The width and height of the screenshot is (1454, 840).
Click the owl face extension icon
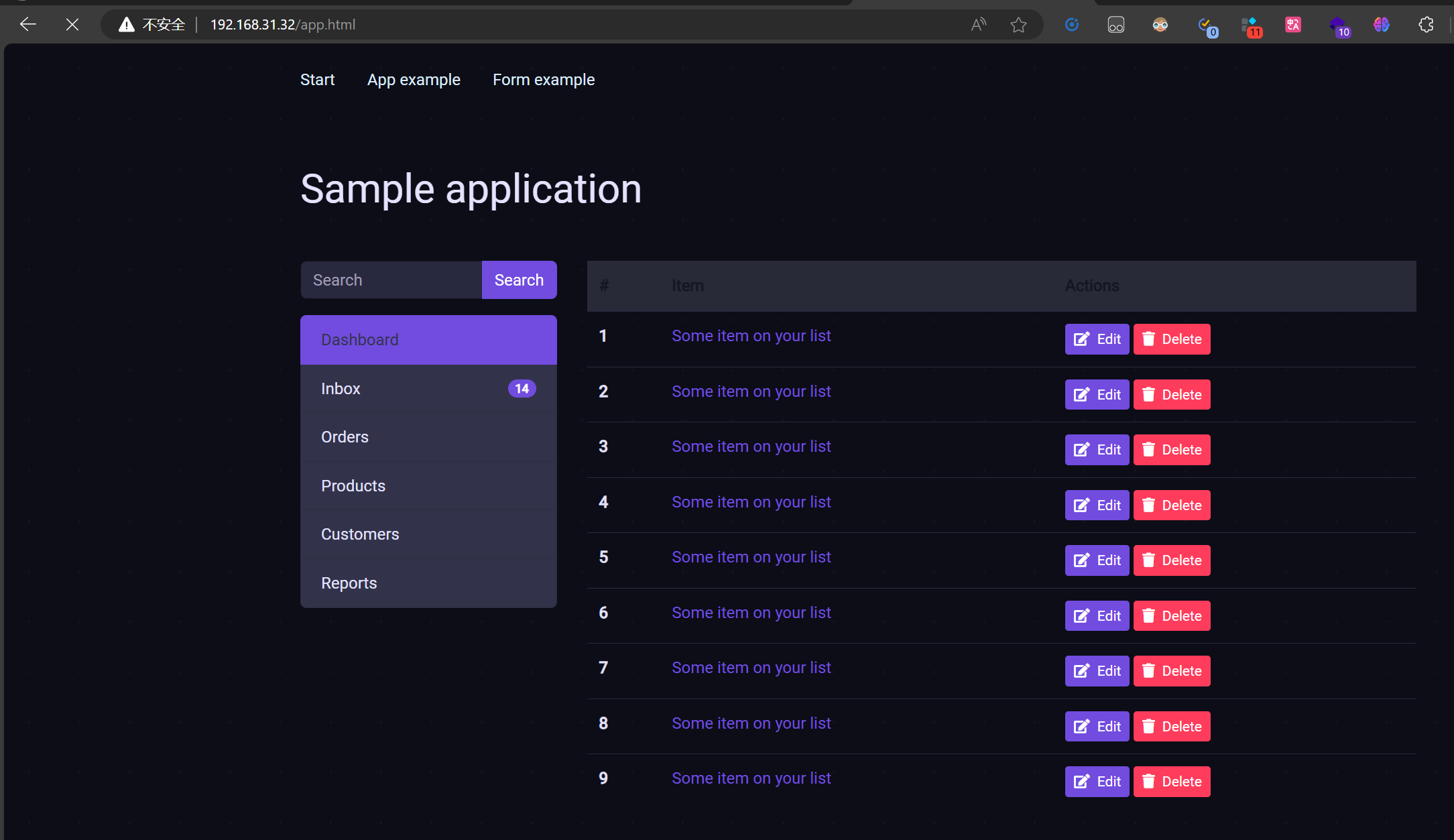(x=1160, y=25)
